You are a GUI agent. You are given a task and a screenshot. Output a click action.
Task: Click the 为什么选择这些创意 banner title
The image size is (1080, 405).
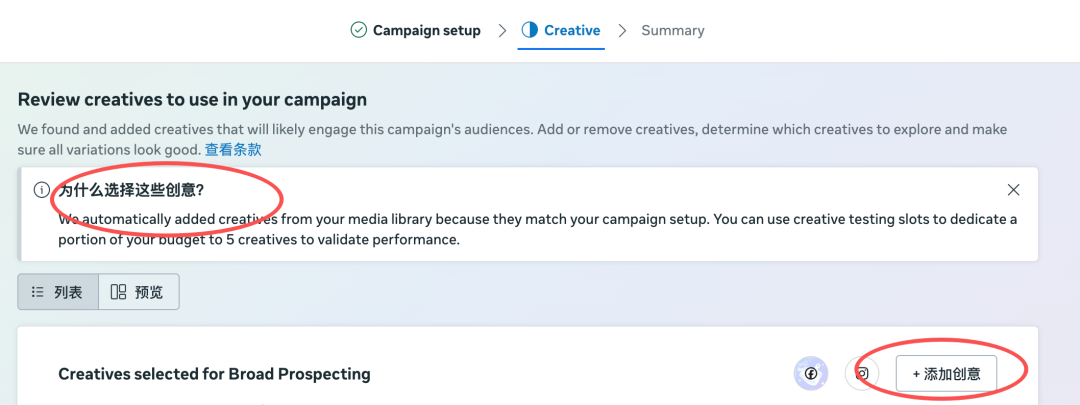[x=138, y=190]
